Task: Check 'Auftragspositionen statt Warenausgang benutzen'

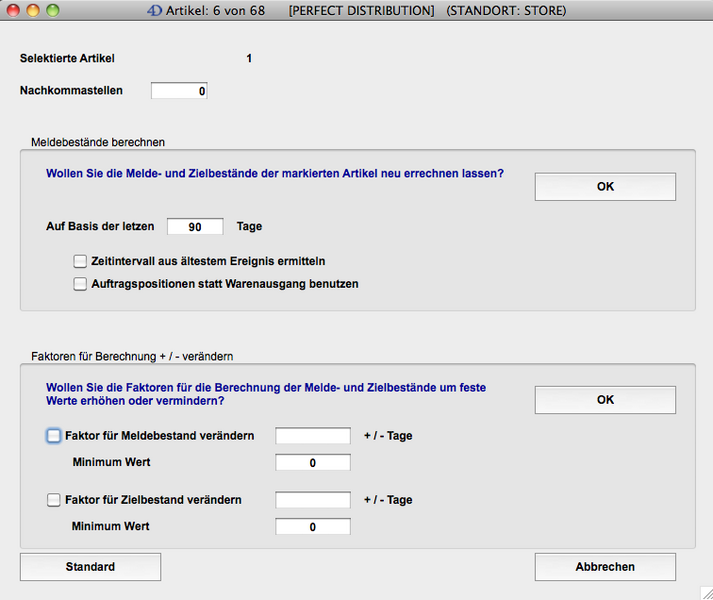Action: pos(81,284)
